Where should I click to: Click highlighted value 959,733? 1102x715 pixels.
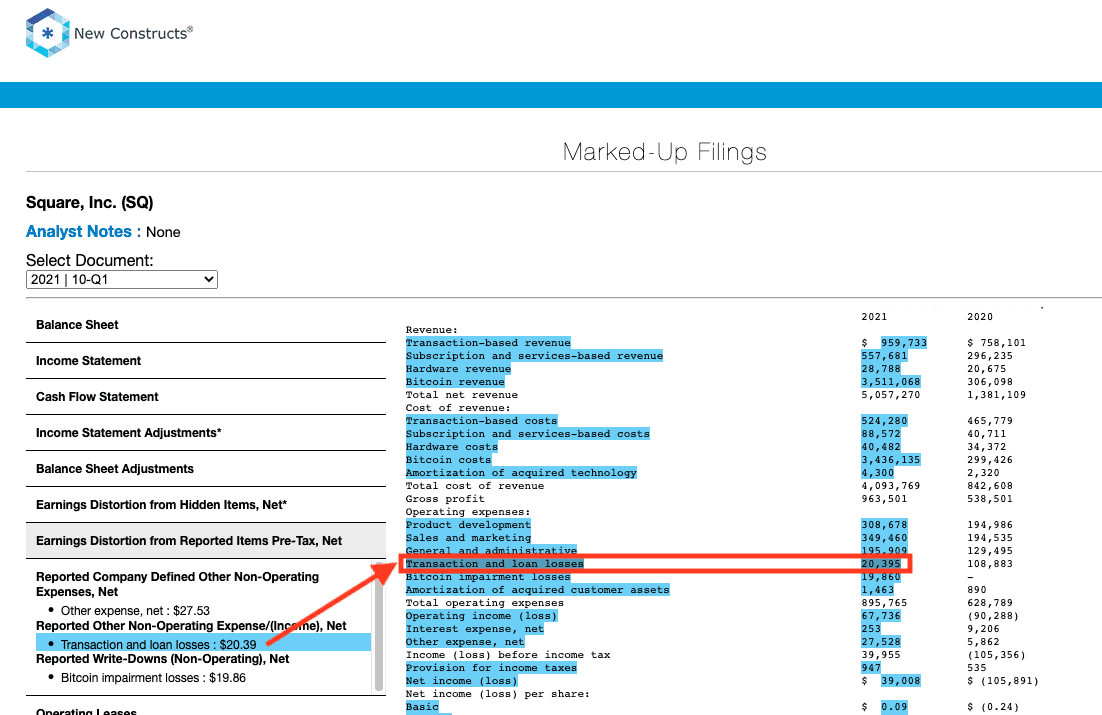[x=904, y=342]
